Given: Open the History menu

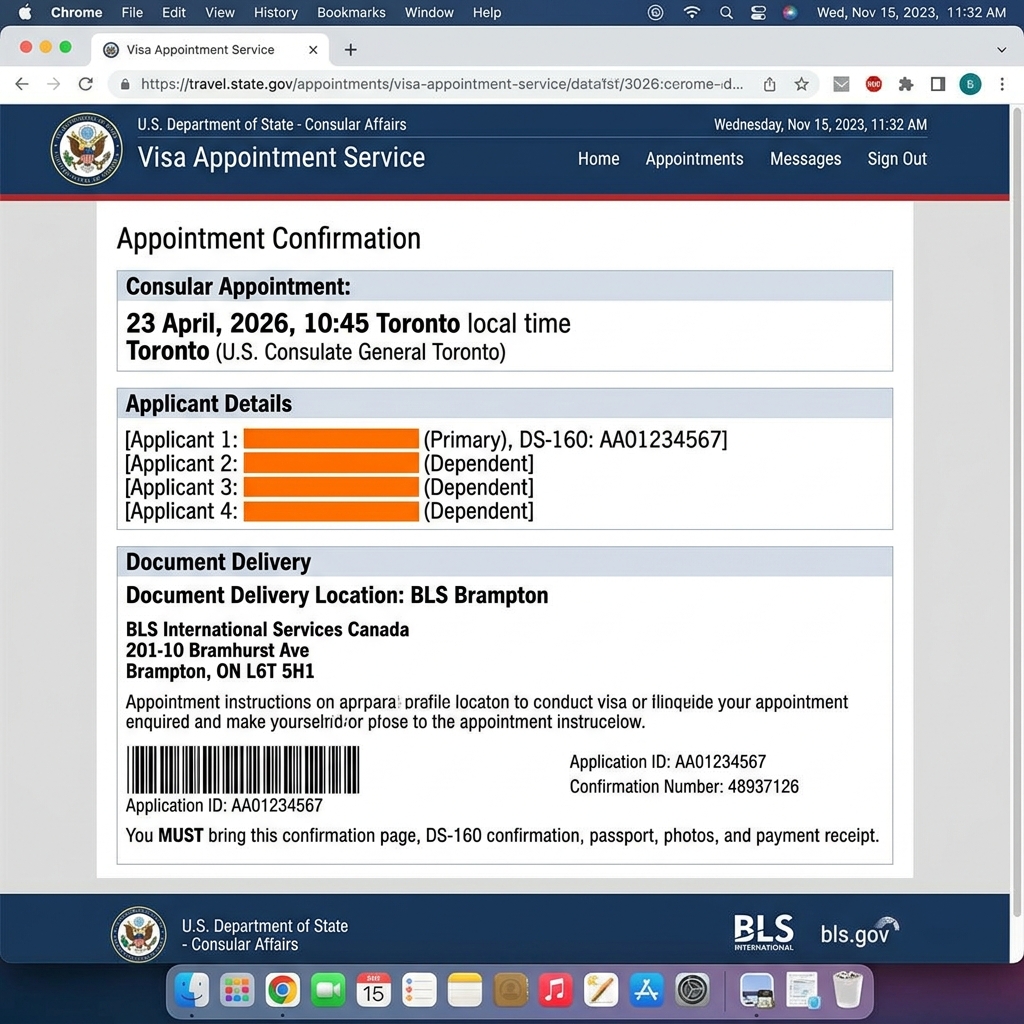Looking at the screenshot, I should pos(276,12).
